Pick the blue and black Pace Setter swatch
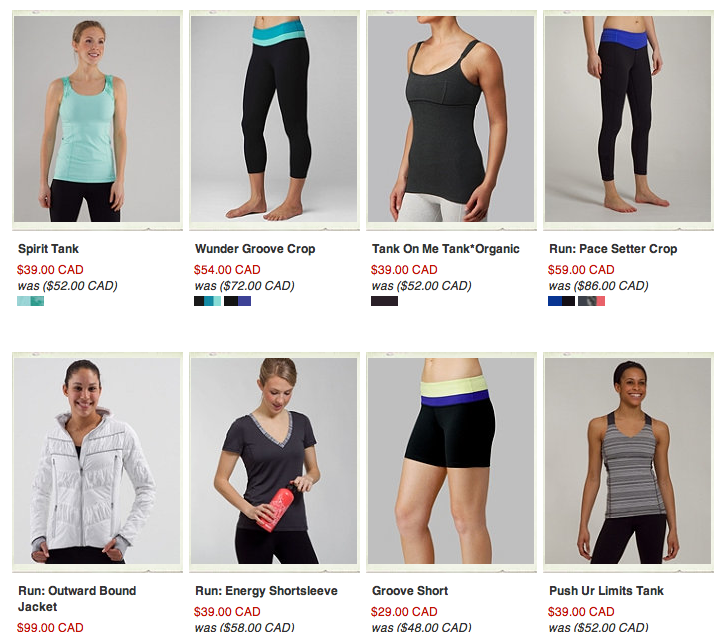Image resolution: width=726 pixels, height=632 pixels. tap(561, 301)
